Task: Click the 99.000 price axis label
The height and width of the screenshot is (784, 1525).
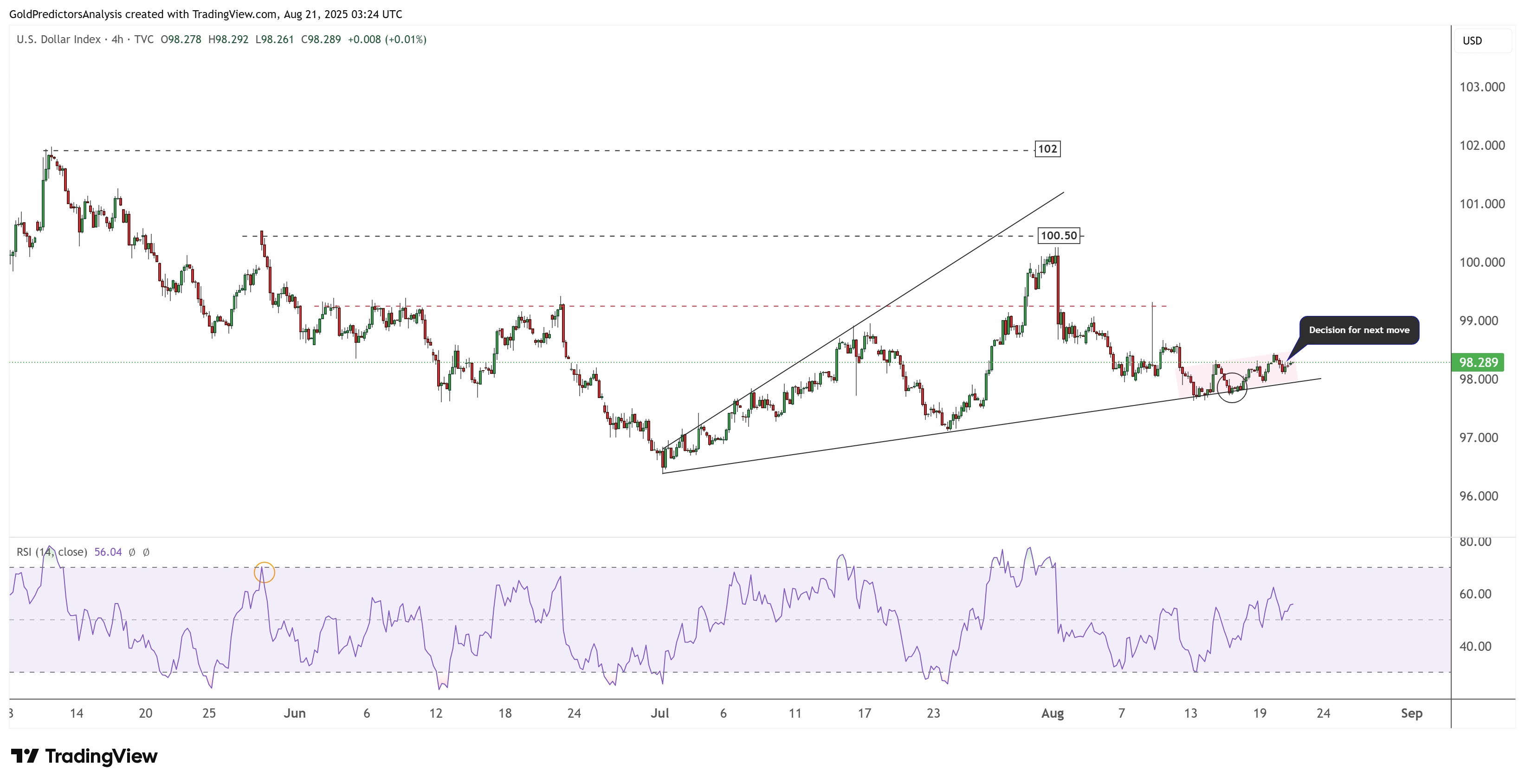Action: 1478,321
